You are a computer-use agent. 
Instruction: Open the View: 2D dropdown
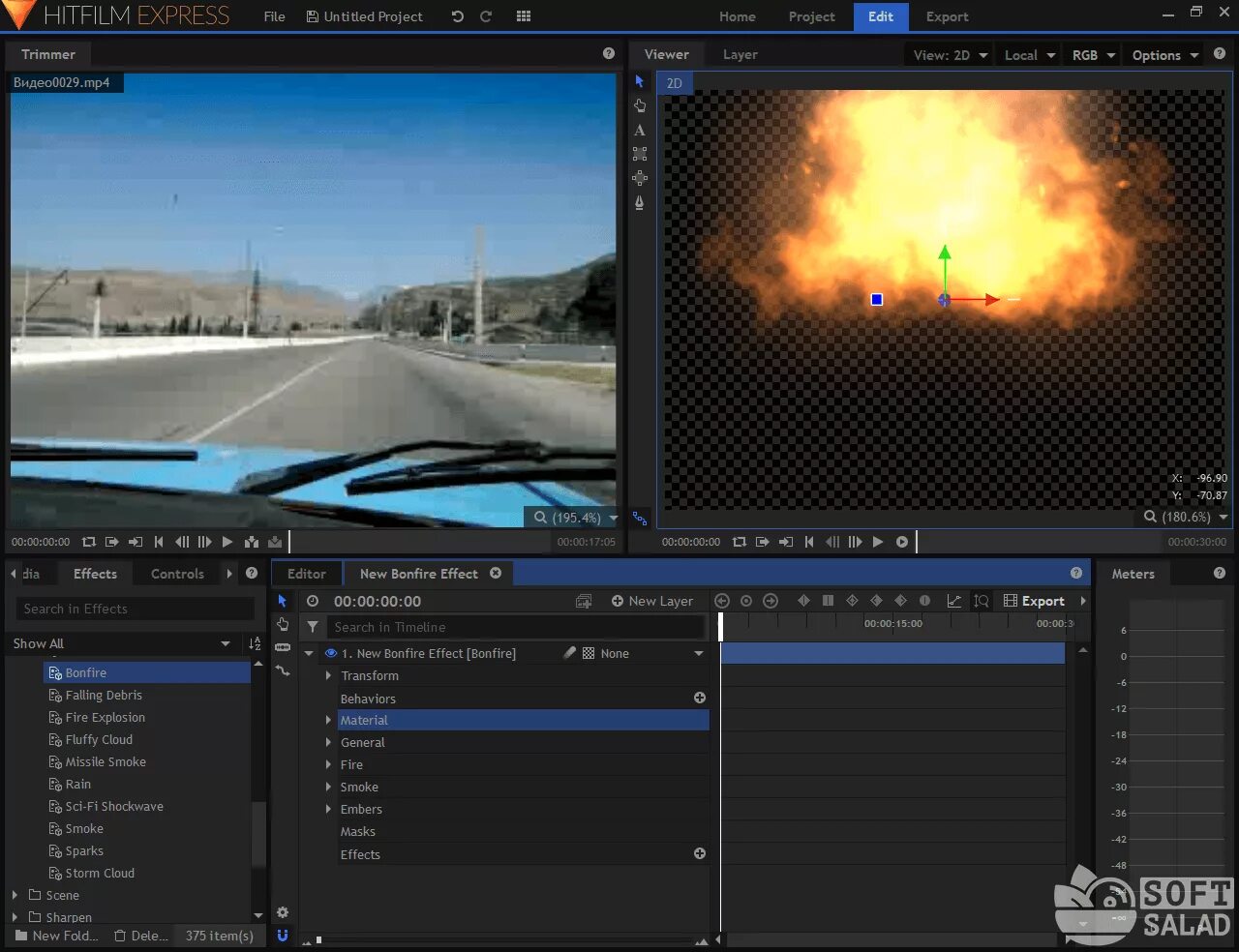[951, 55]
